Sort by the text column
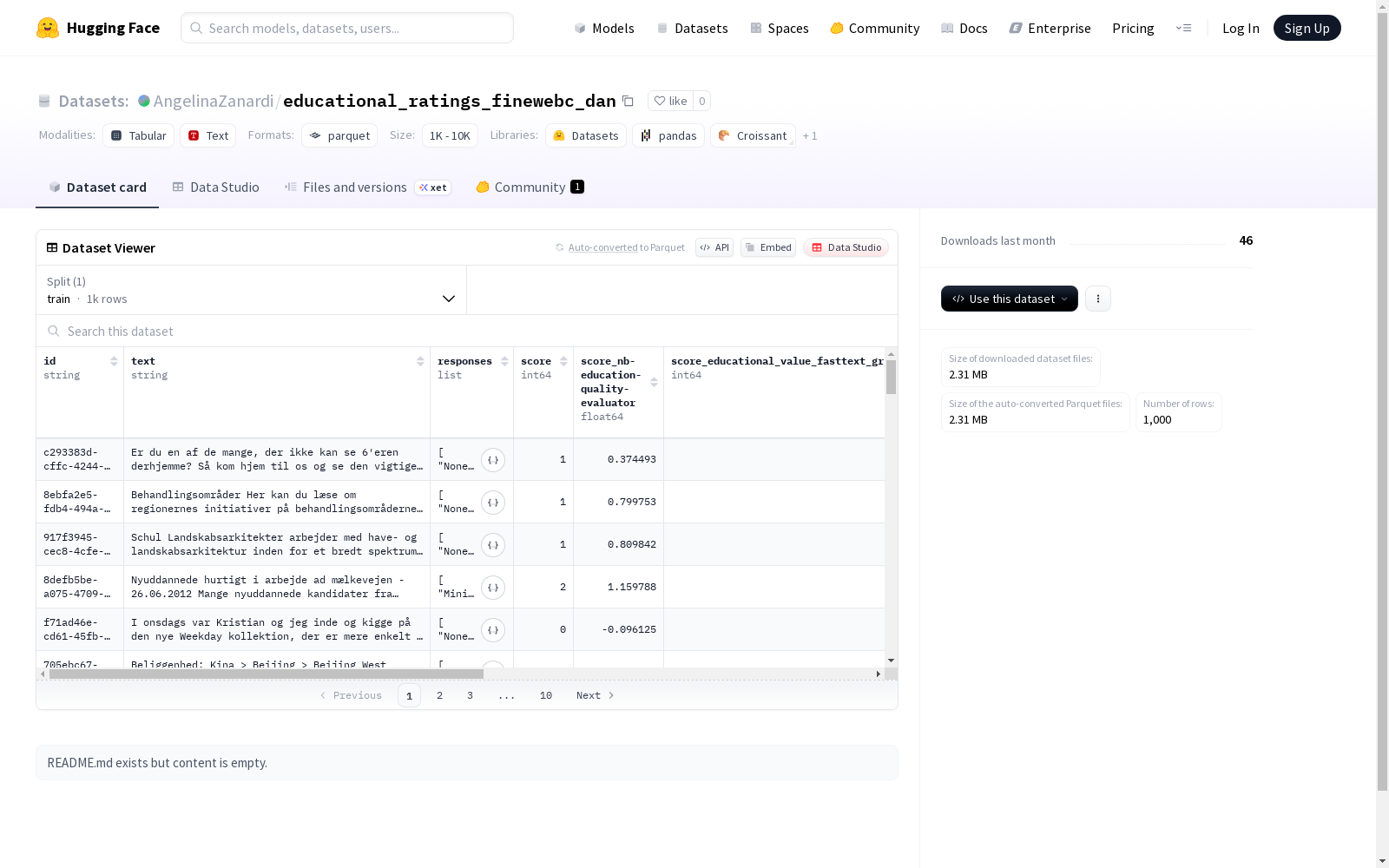1389x868 pixels. click(420, 361)
